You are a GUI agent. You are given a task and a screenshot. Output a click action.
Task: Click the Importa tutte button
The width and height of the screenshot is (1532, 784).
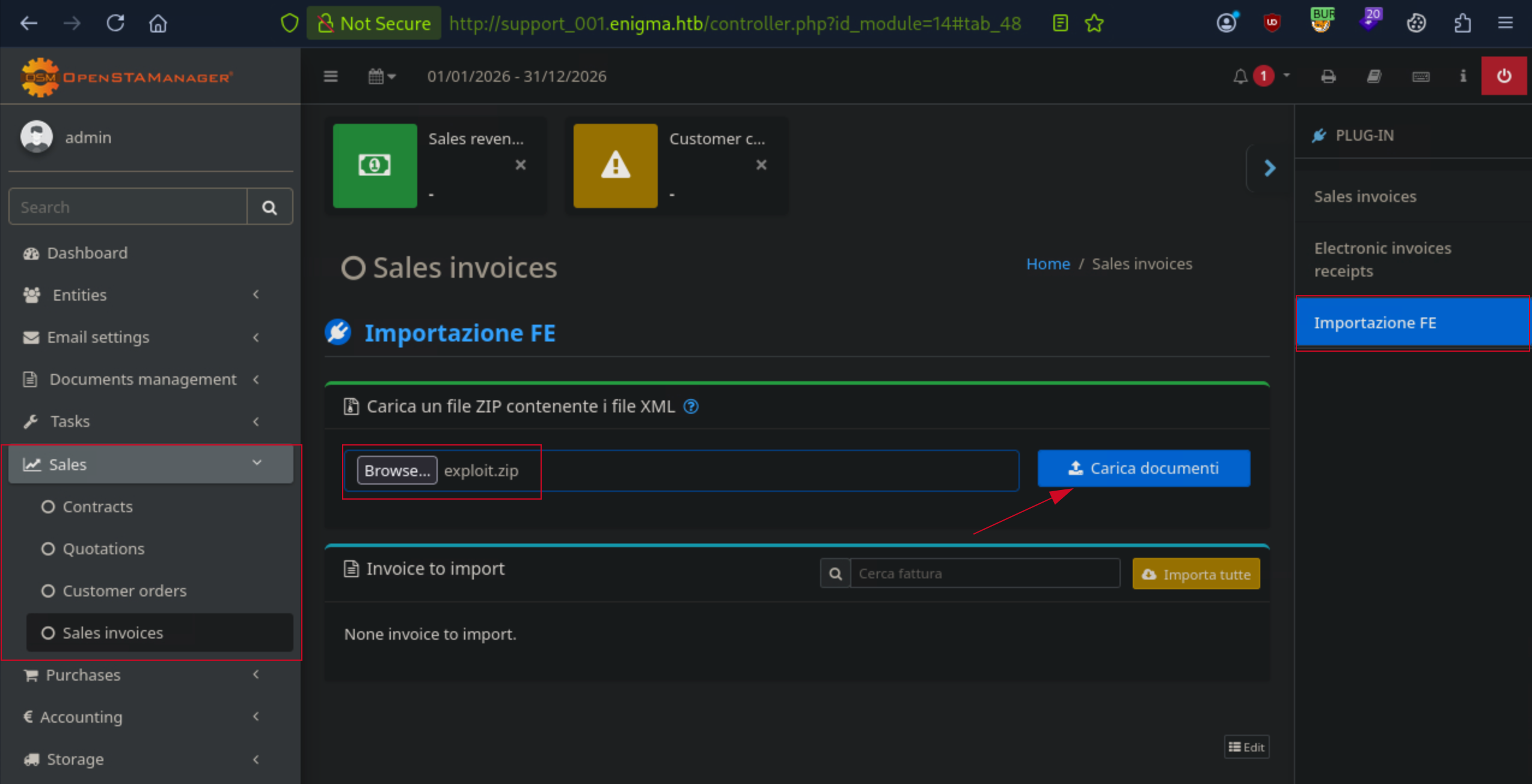(1196, 574)
